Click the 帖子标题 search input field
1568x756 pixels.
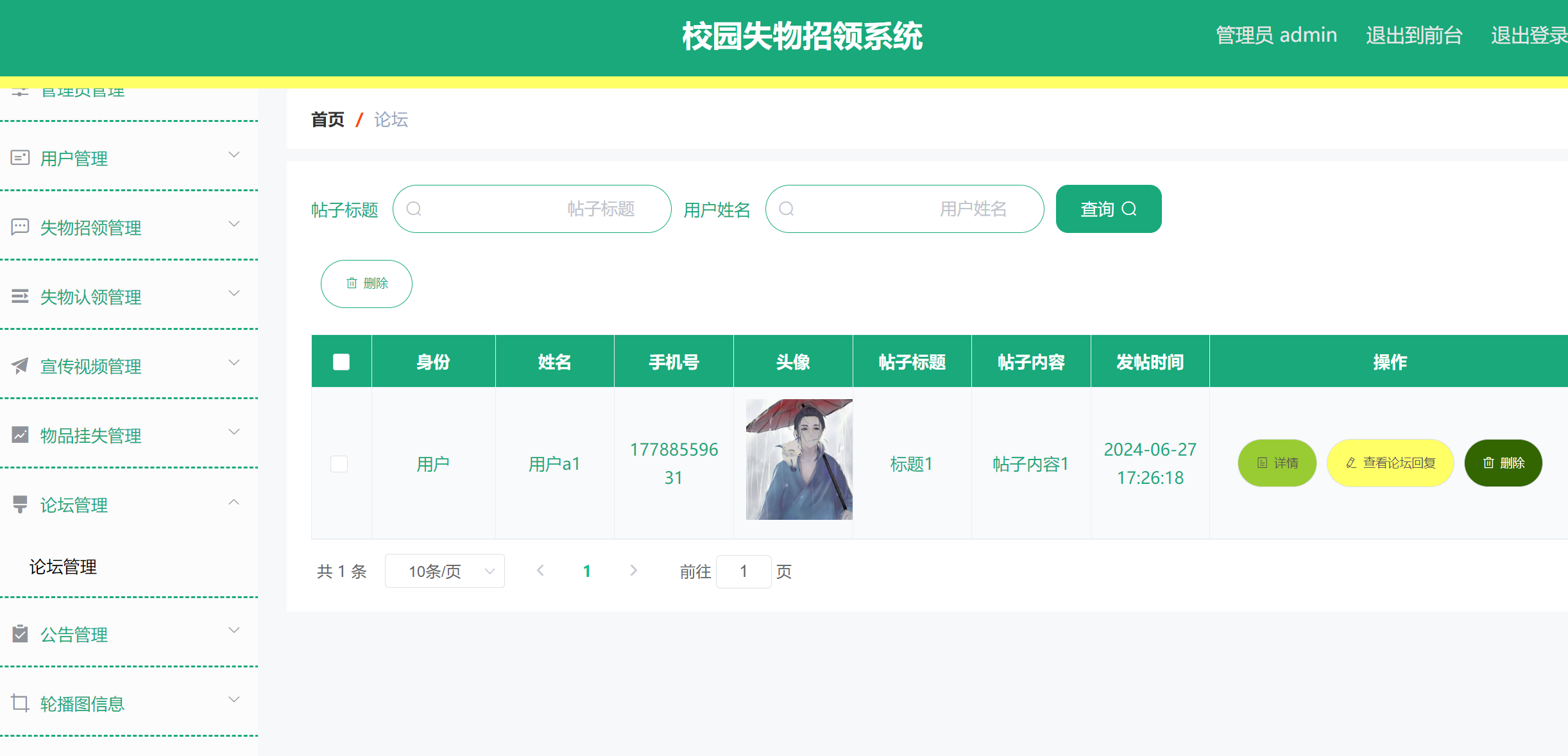pyautogui.click(x=533, y=209)
